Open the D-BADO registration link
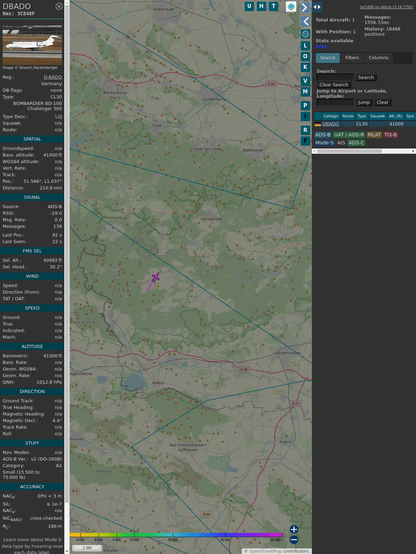 point(53,77)
